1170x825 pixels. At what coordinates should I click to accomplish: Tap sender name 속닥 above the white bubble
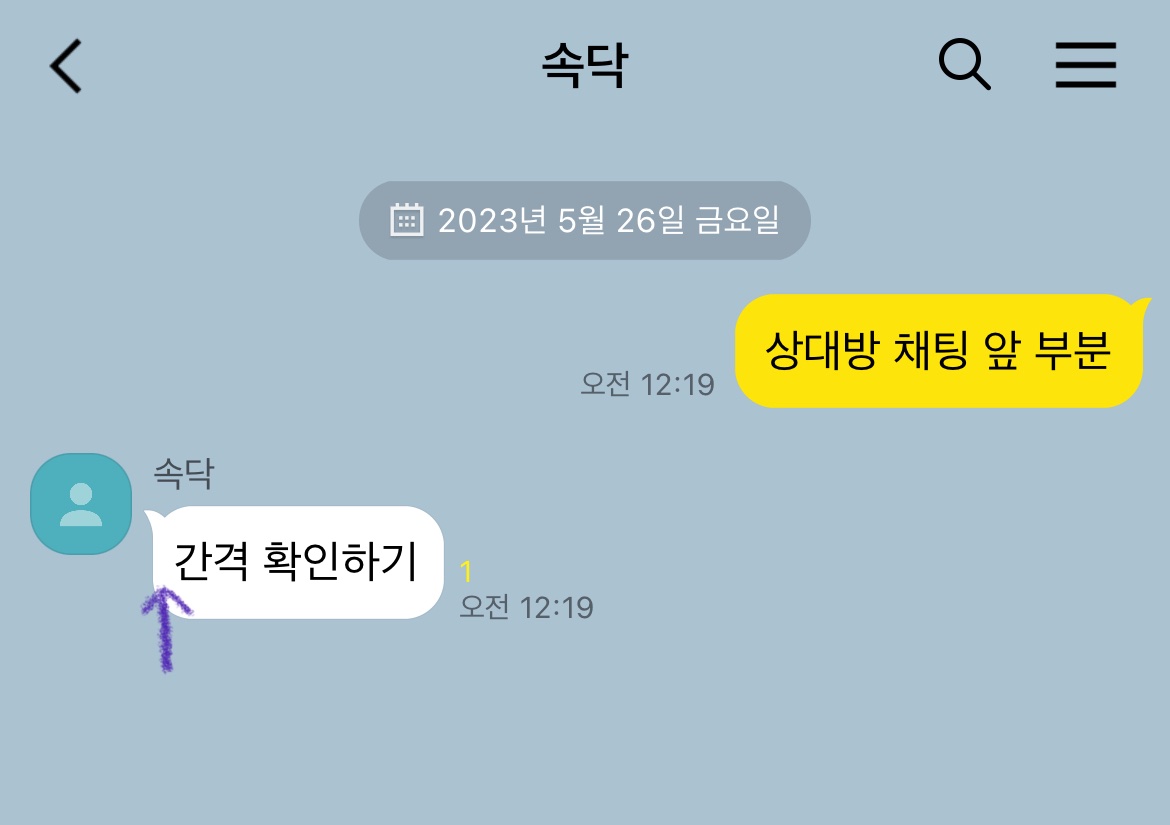(x=184, y=474)
